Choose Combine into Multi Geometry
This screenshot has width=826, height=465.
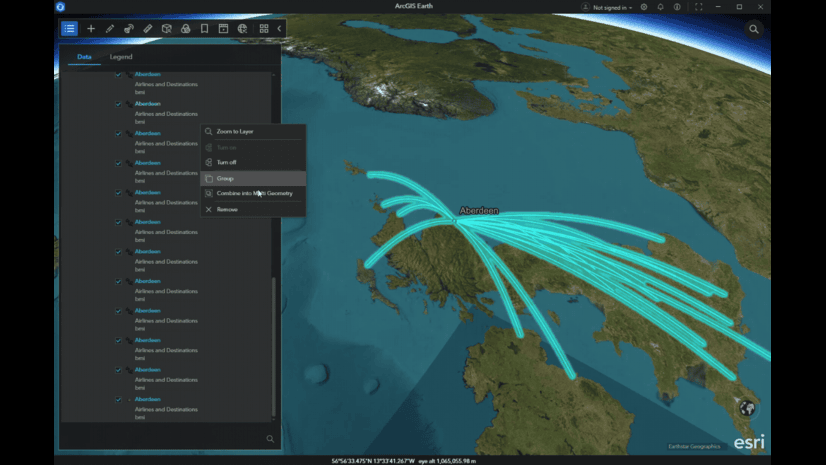253,193
